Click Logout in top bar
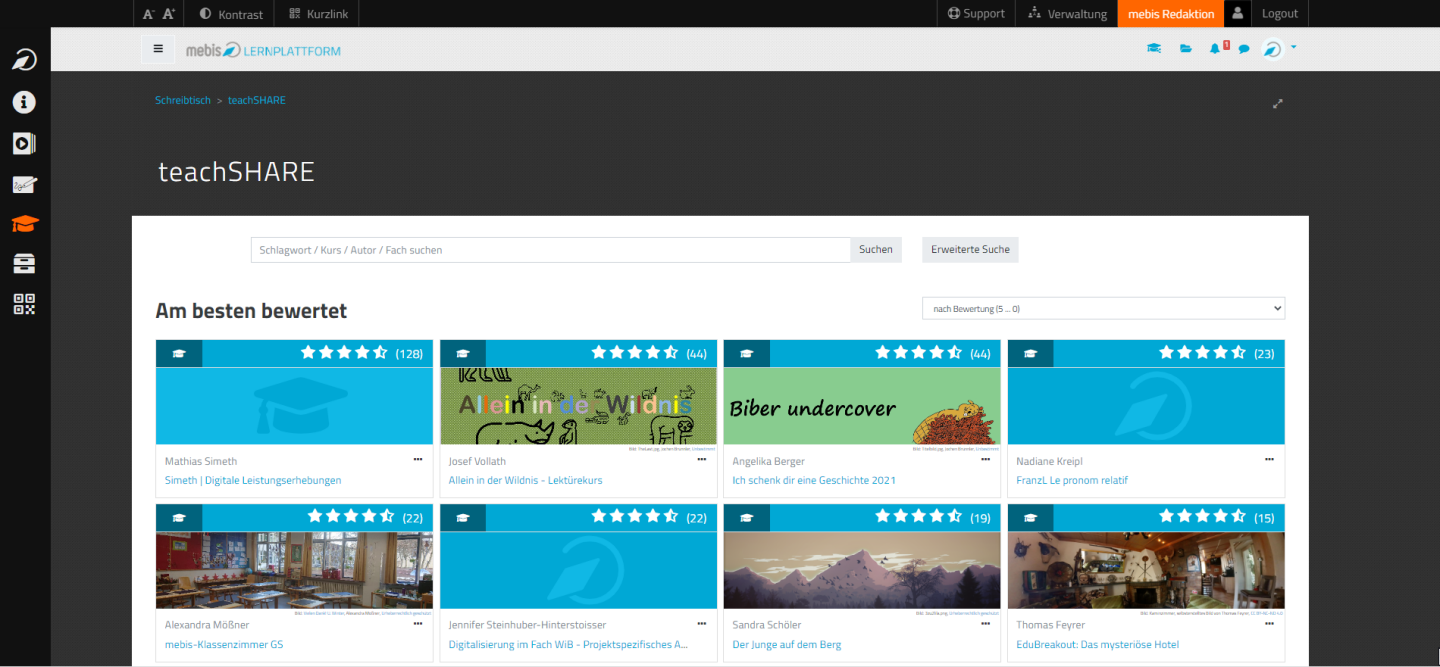Screen dimensions: 1440x667 [x=1279, y=14]
